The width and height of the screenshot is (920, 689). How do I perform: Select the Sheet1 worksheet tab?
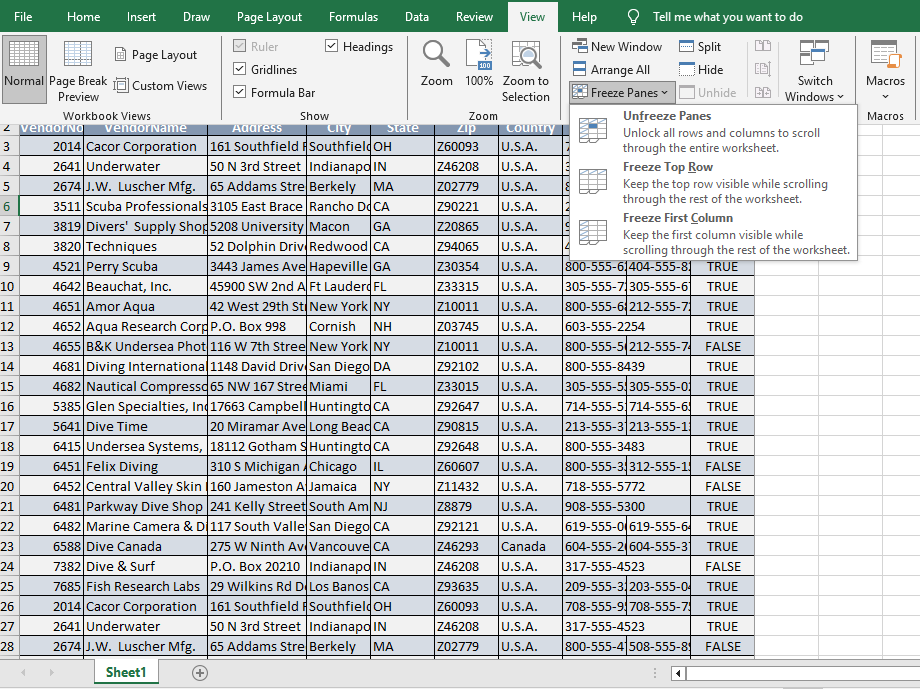126,673
